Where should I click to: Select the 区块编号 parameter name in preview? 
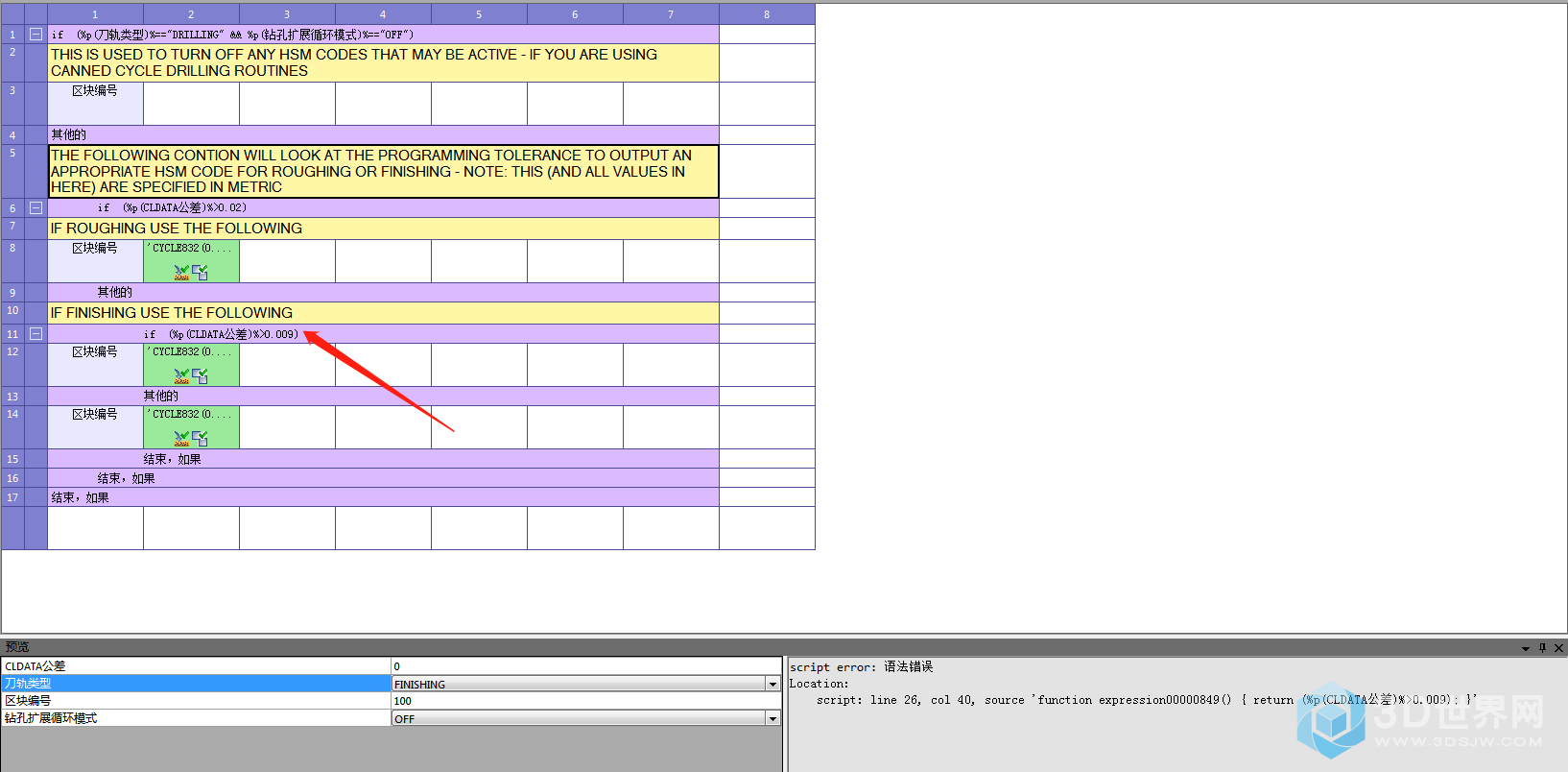coord(28,701)
